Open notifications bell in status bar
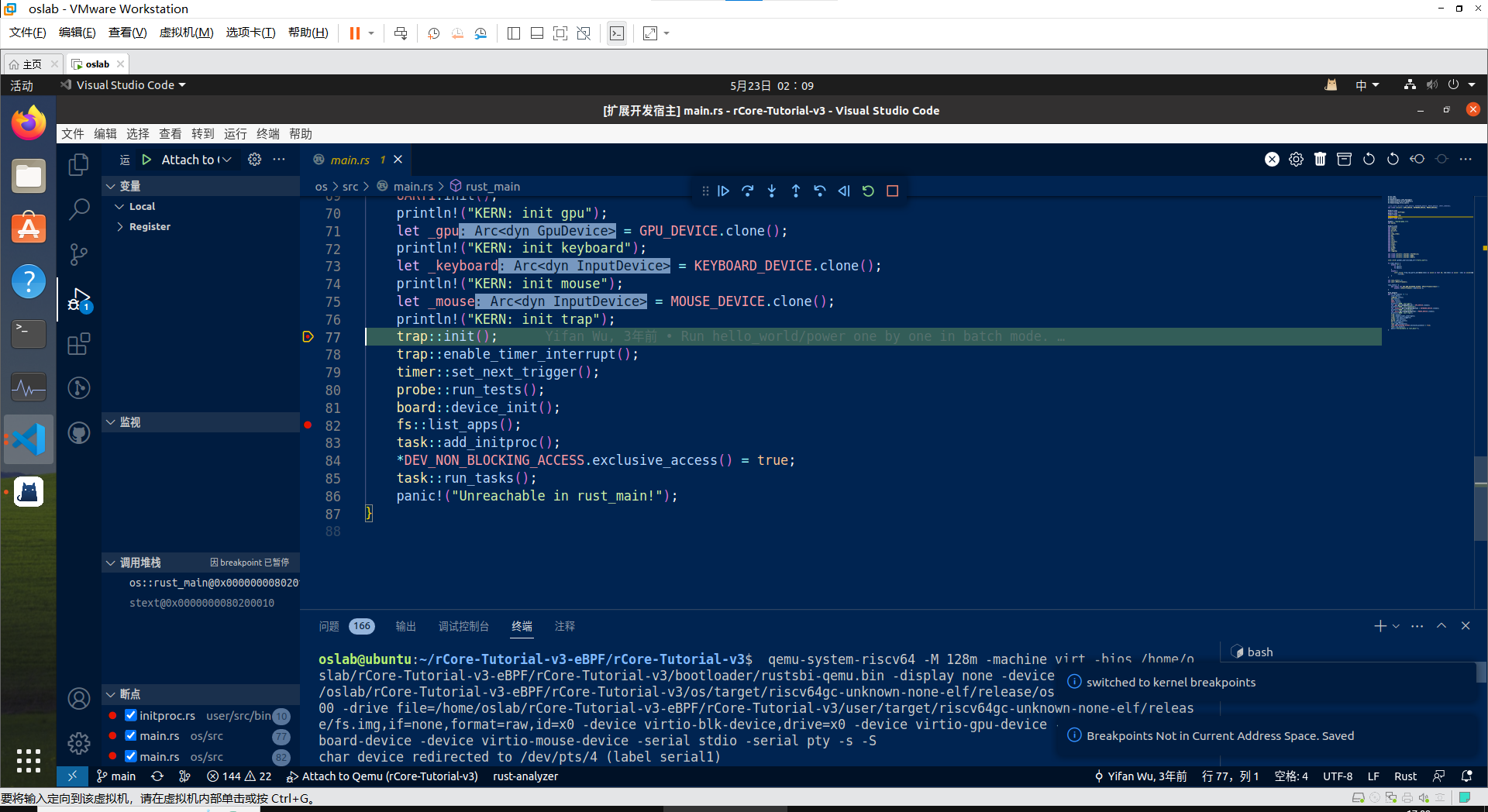 (1466, 776)
